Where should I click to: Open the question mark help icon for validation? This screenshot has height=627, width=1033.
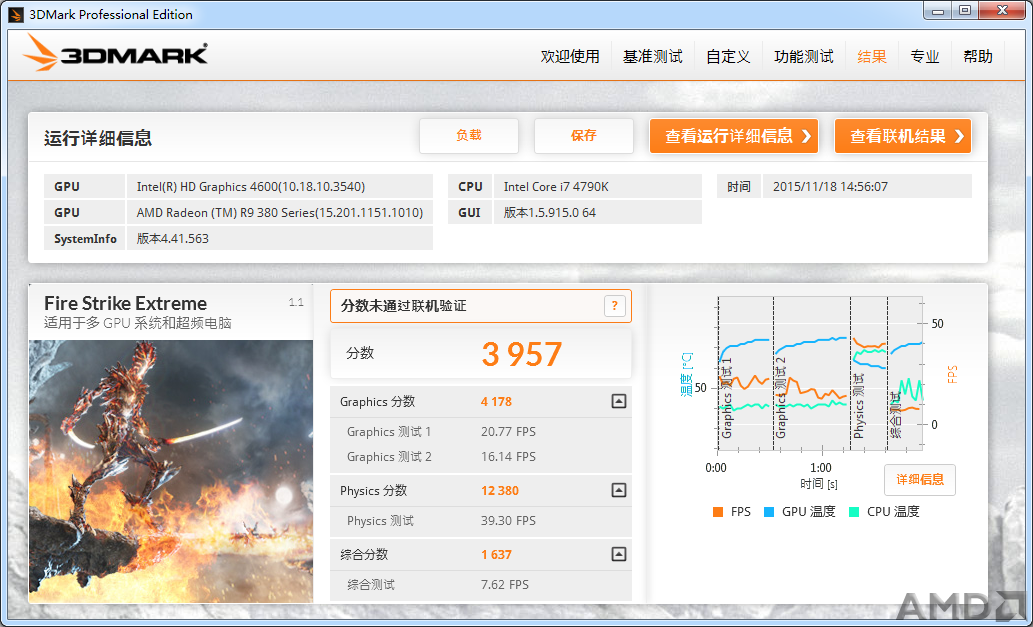tap(614, 306)
